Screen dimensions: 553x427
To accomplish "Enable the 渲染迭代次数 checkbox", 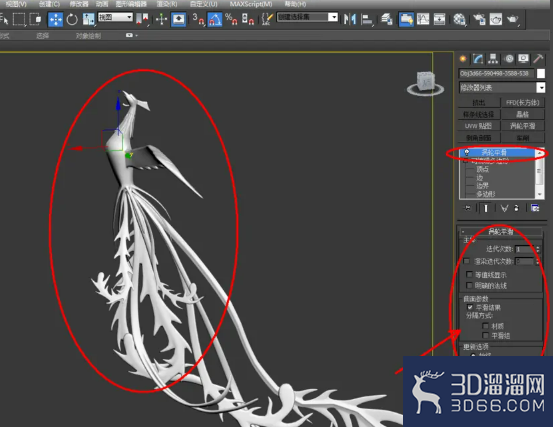I will pos(467,261).
